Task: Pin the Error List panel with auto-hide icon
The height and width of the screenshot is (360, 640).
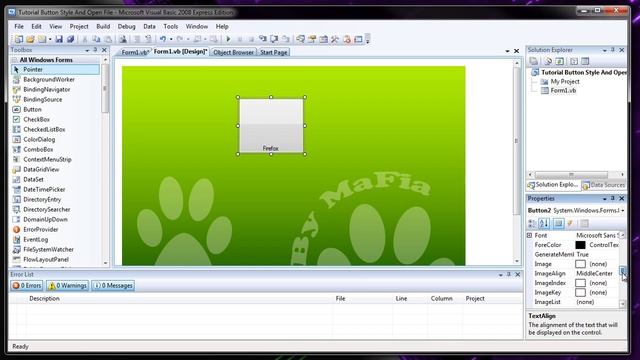Action: pyautogui.click(x=509, y=274)
